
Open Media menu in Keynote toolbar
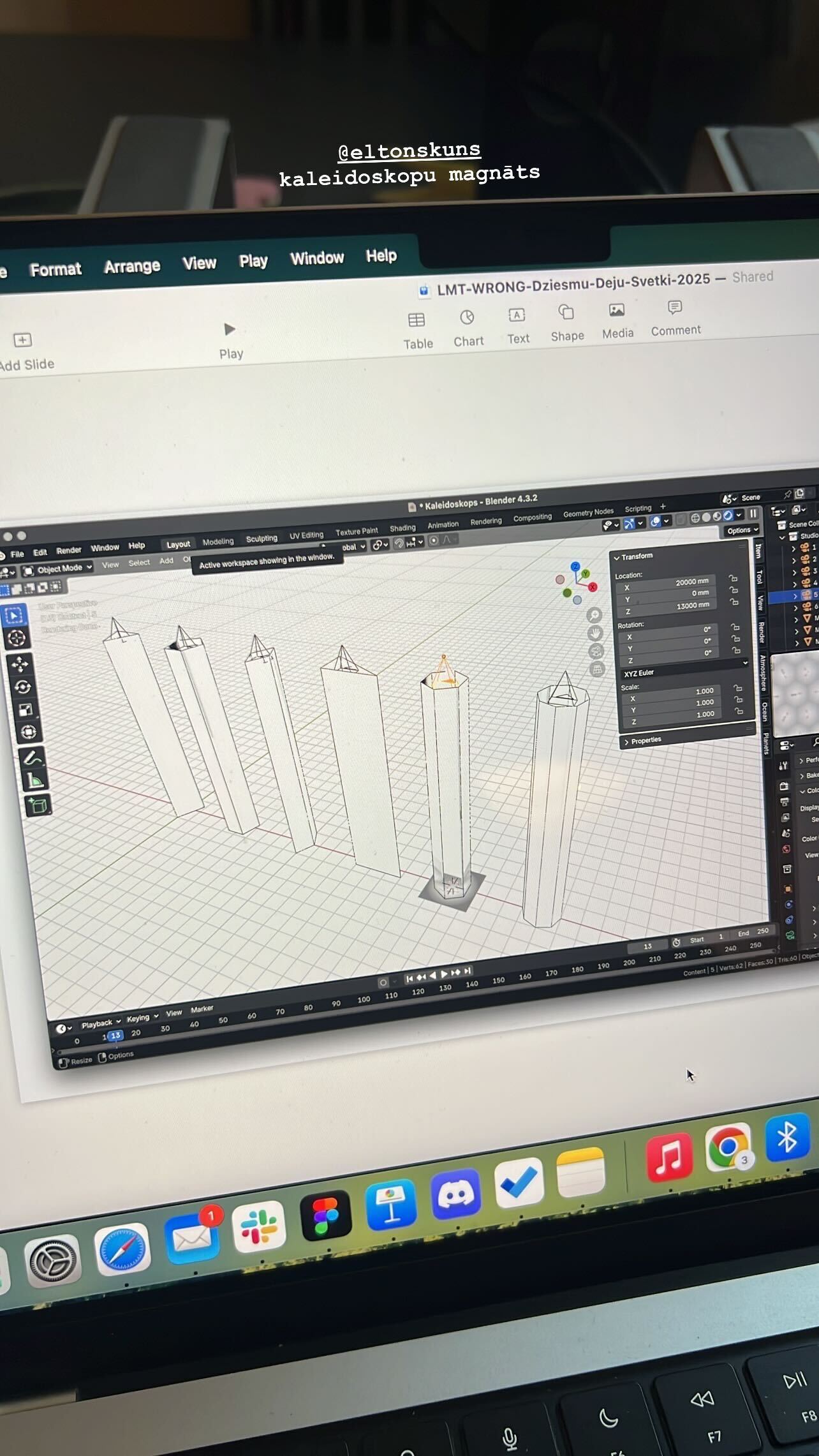pyautogui.click(x=617, y=321)
